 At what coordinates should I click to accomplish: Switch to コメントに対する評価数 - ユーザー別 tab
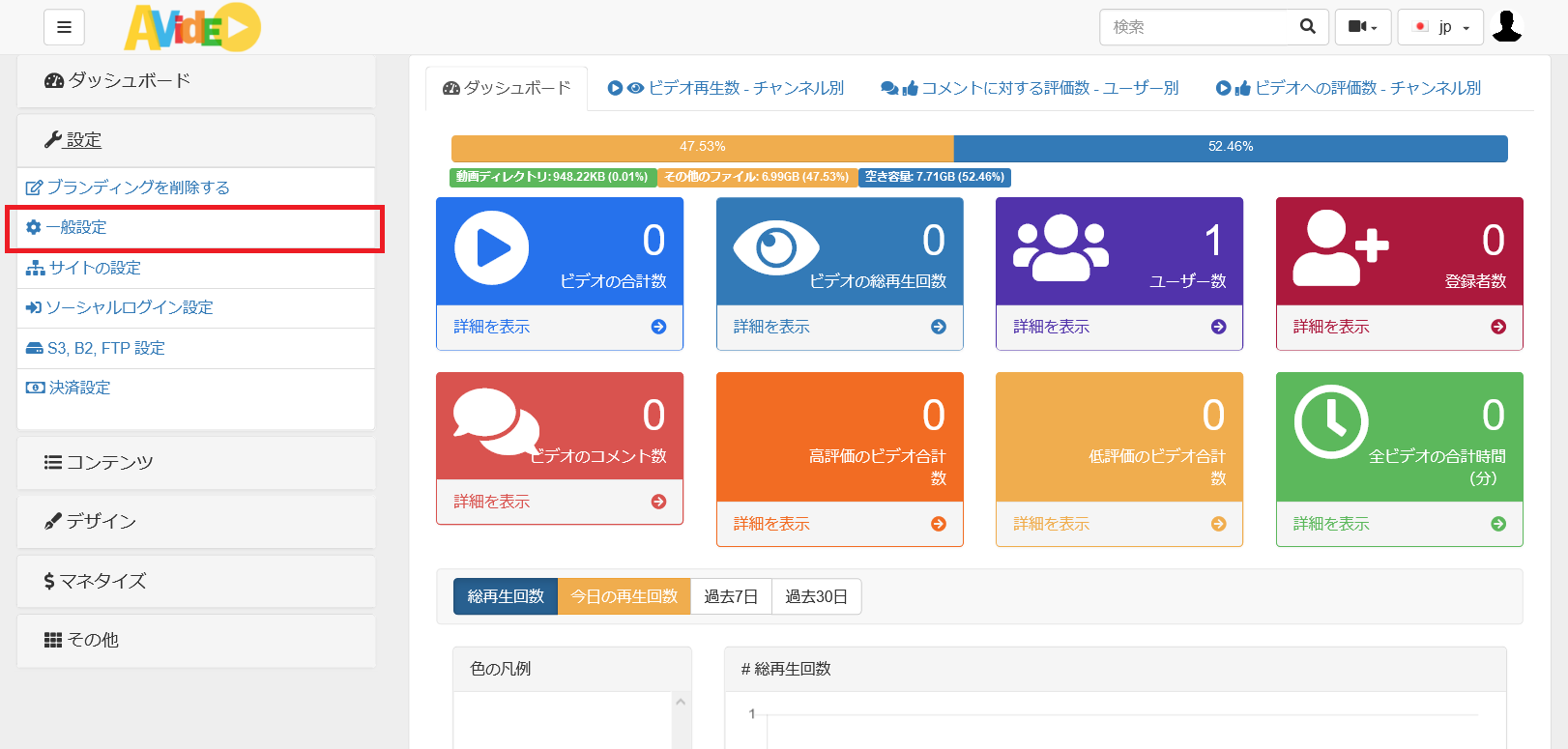click(1030, 88)
